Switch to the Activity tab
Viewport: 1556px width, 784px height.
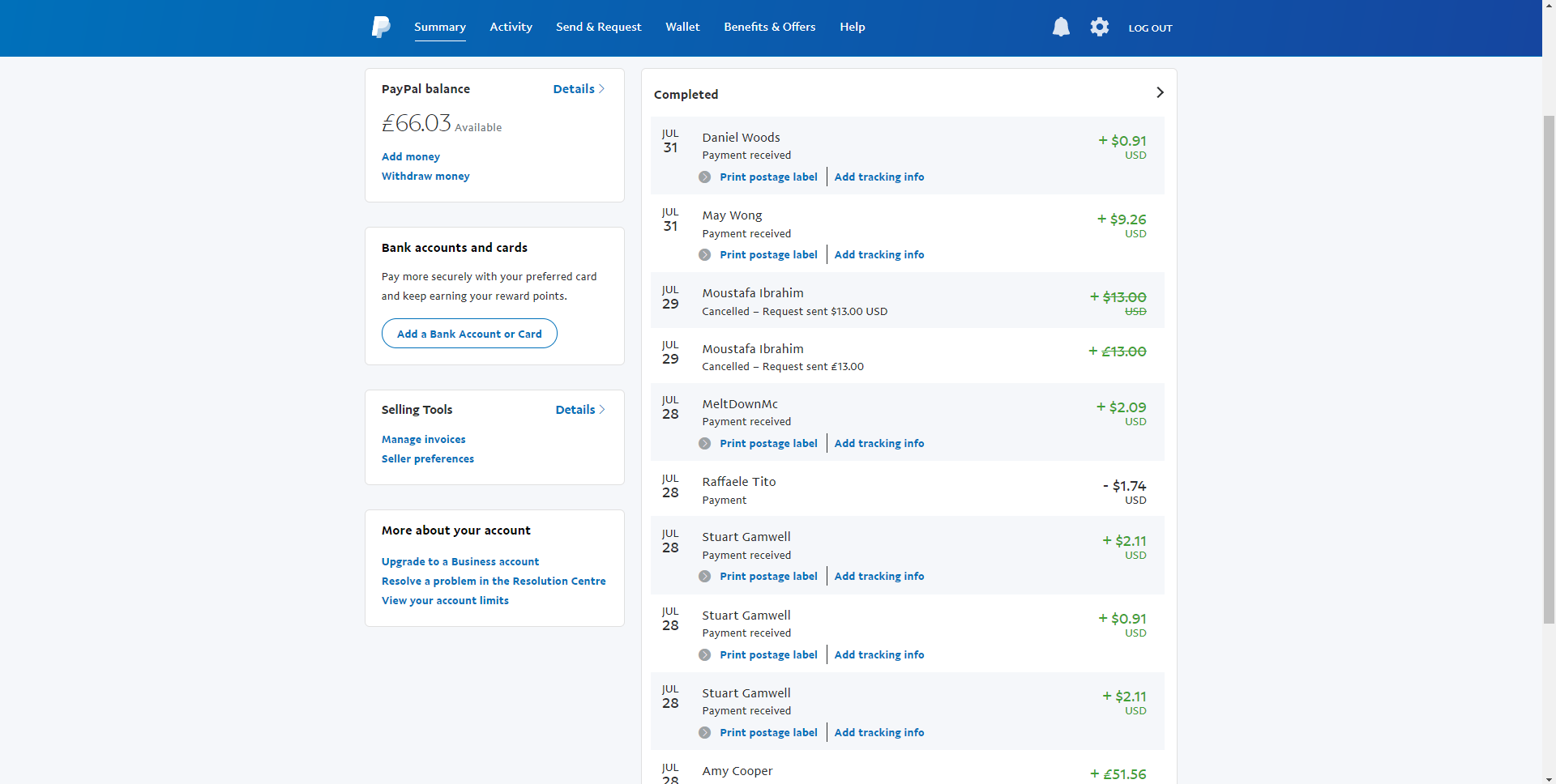coord(511,27)
